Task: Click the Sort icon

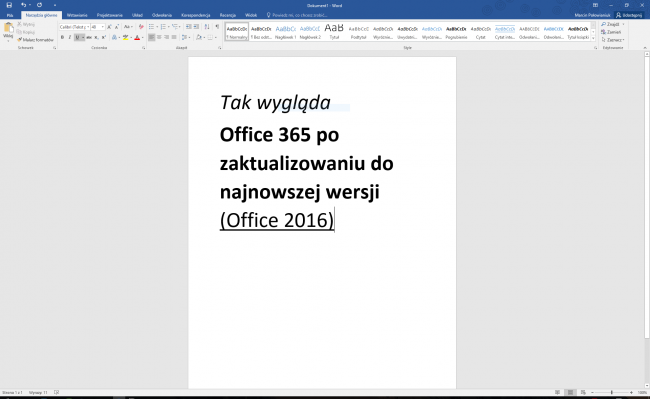Action: [207, 27]
